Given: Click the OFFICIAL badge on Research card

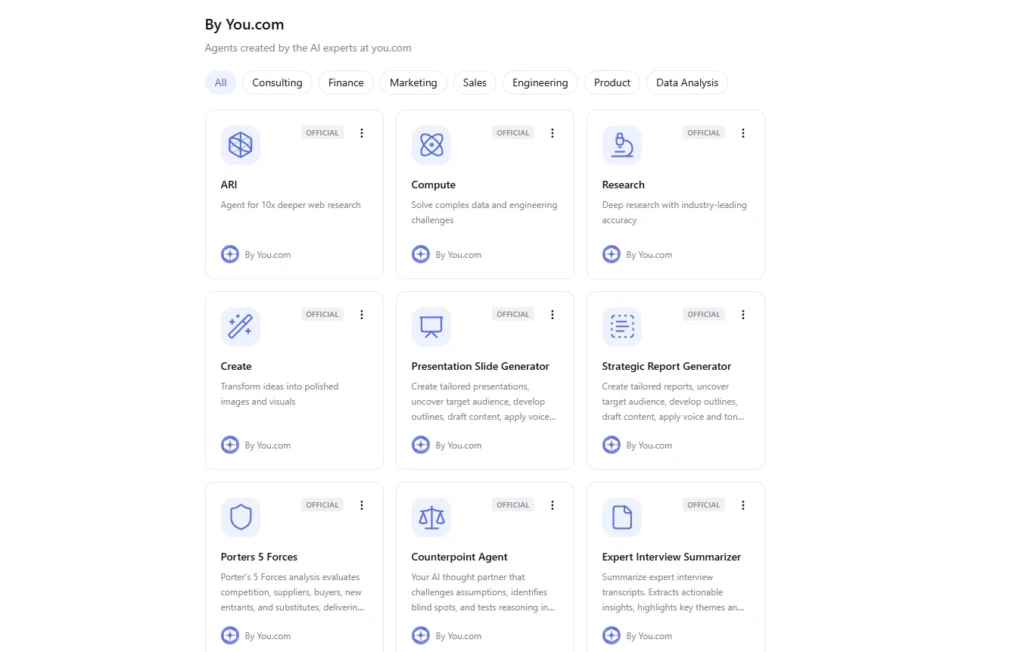Looking at the screenshot, I should pos(703,133).
